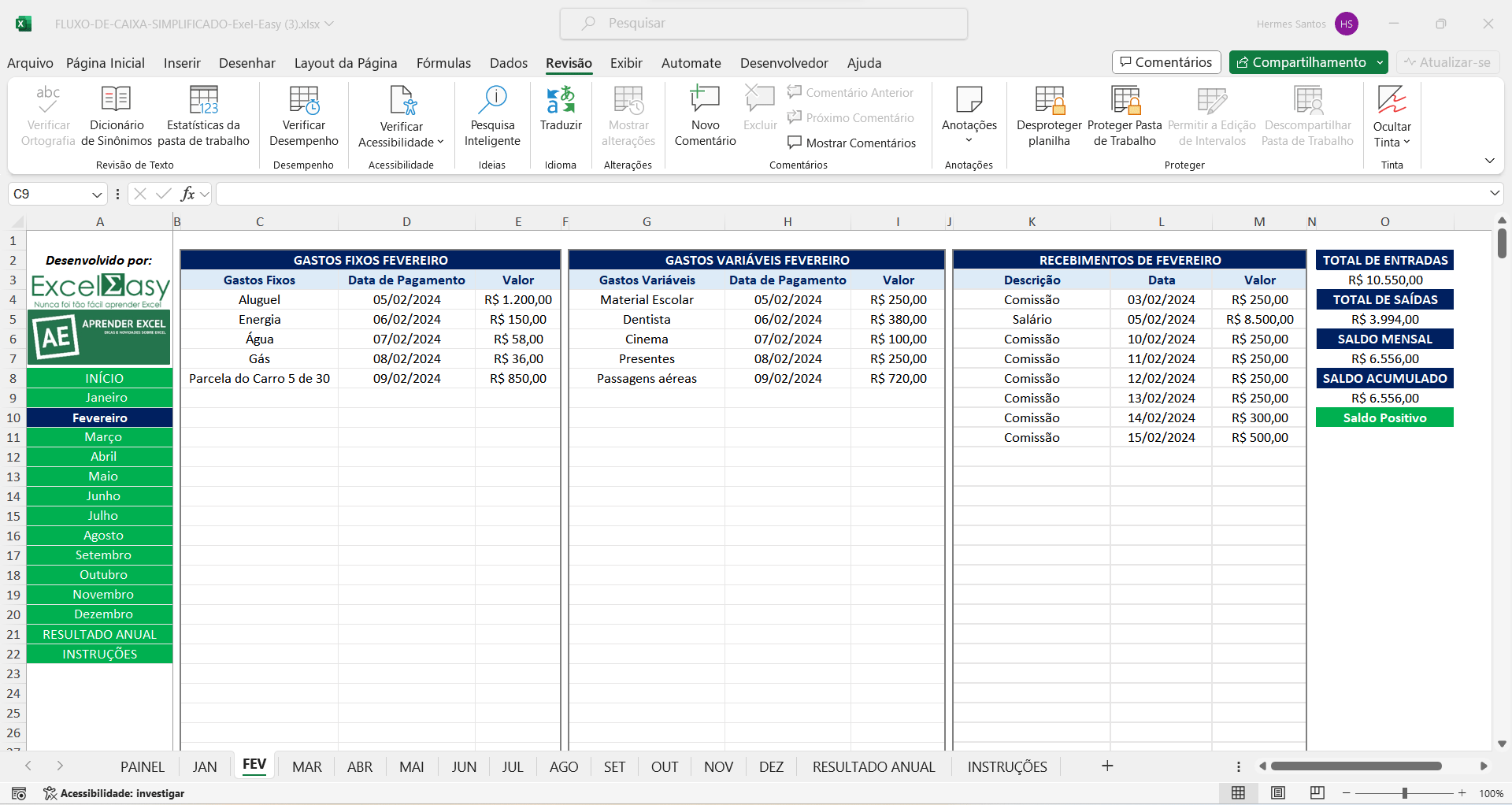Expand the Anotações dropdown
Image resolution: width=1512 pixels, height=805 pixels.
click(x=969, y=140)
